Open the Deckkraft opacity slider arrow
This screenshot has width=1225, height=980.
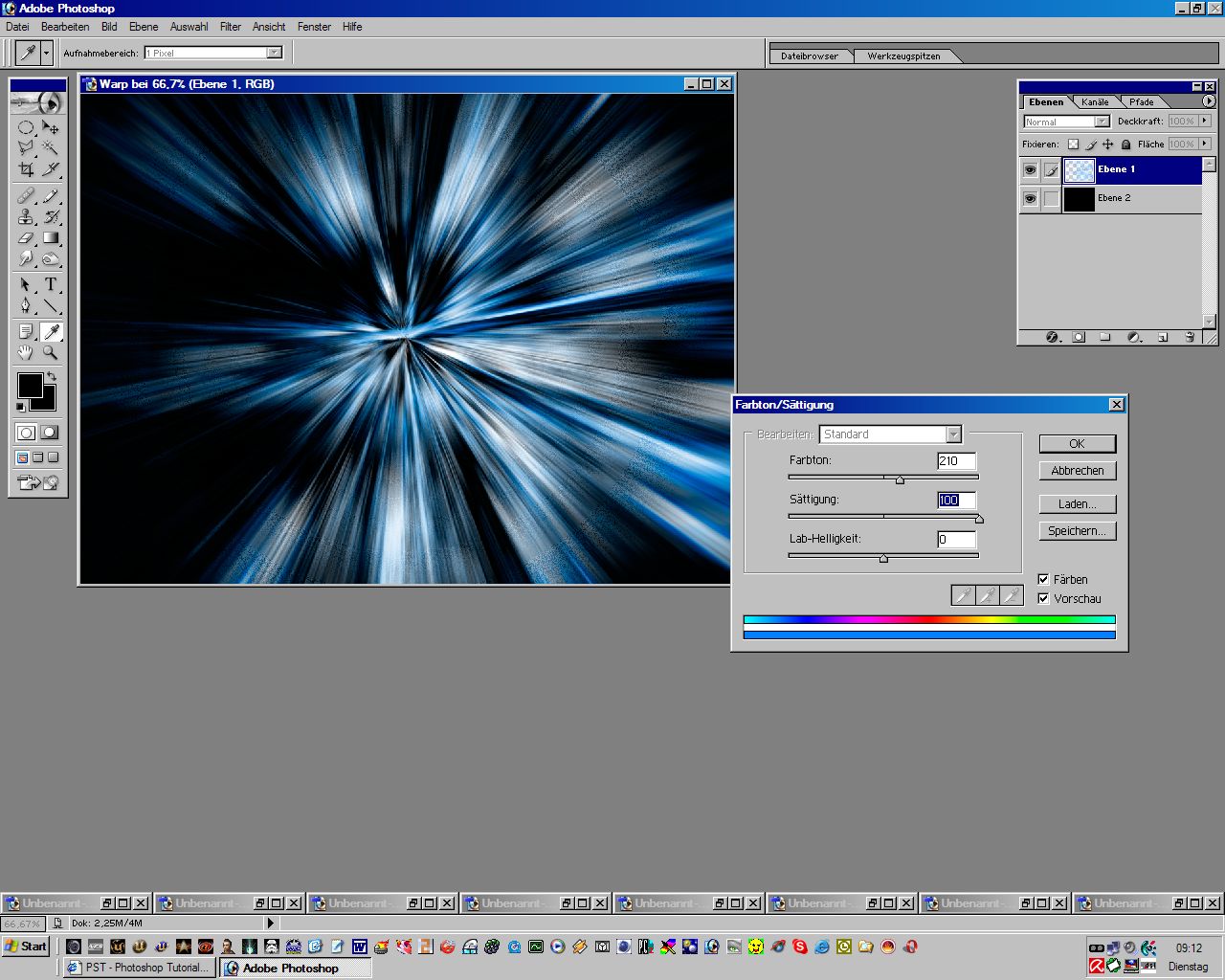click(1205, 121)
